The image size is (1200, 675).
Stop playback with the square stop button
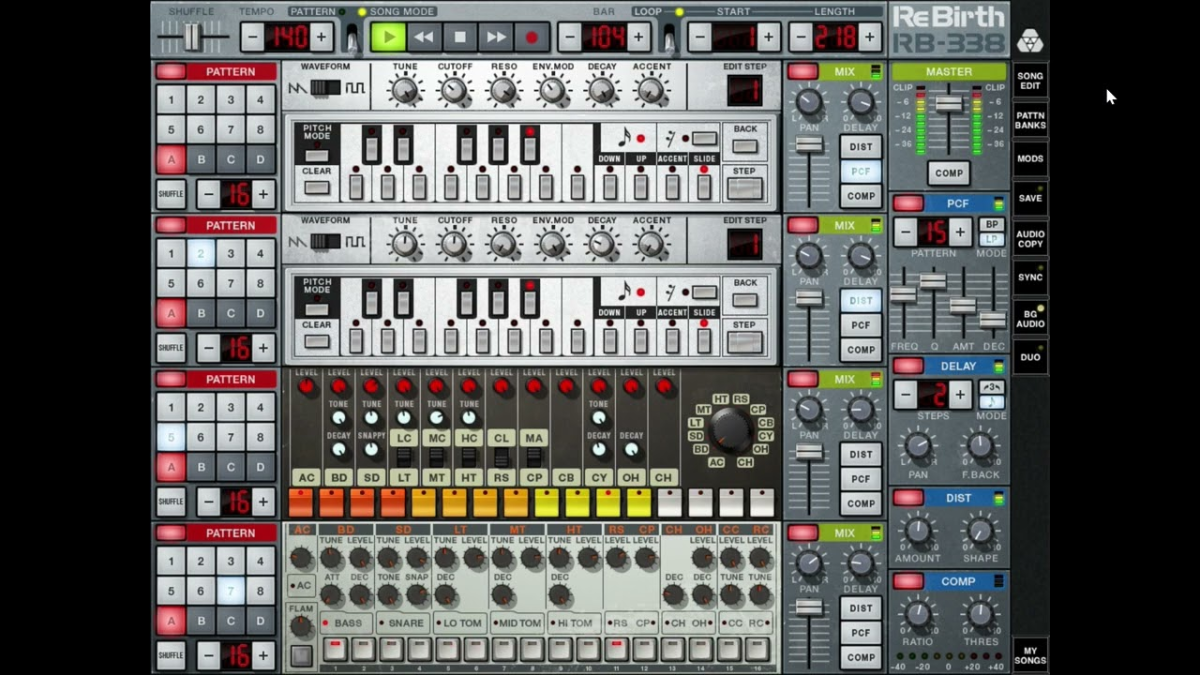[x=460, y=38]
